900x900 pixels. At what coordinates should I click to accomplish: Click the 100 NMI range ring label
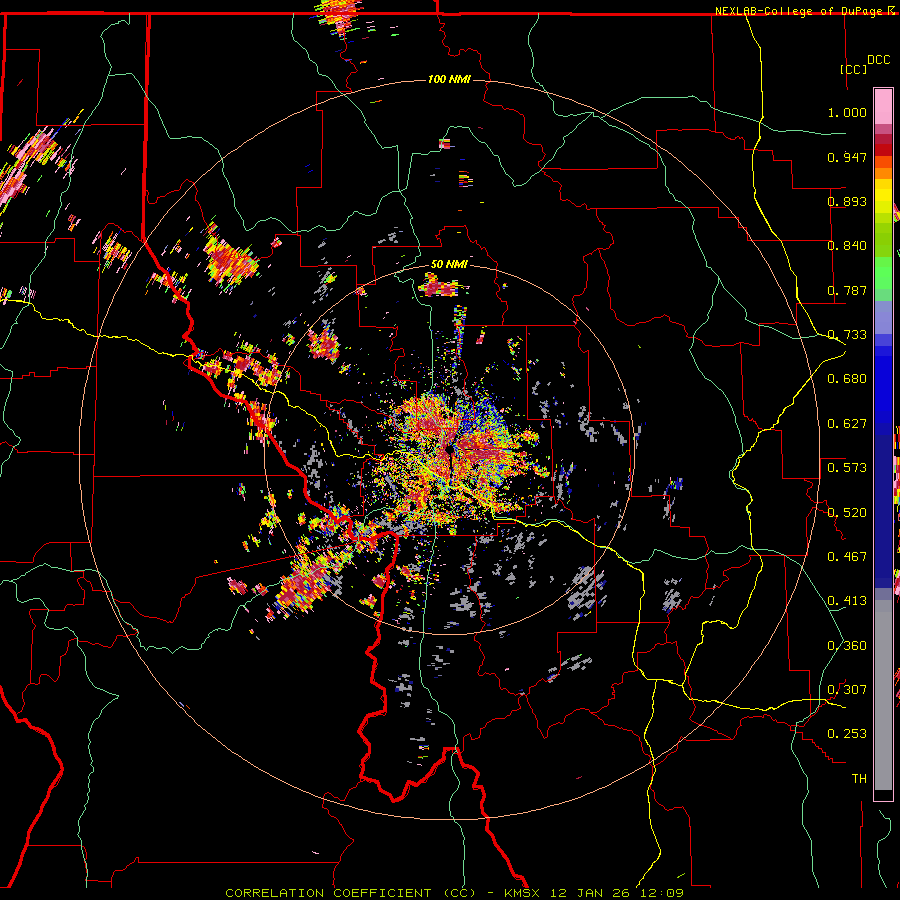click(449, 79)
